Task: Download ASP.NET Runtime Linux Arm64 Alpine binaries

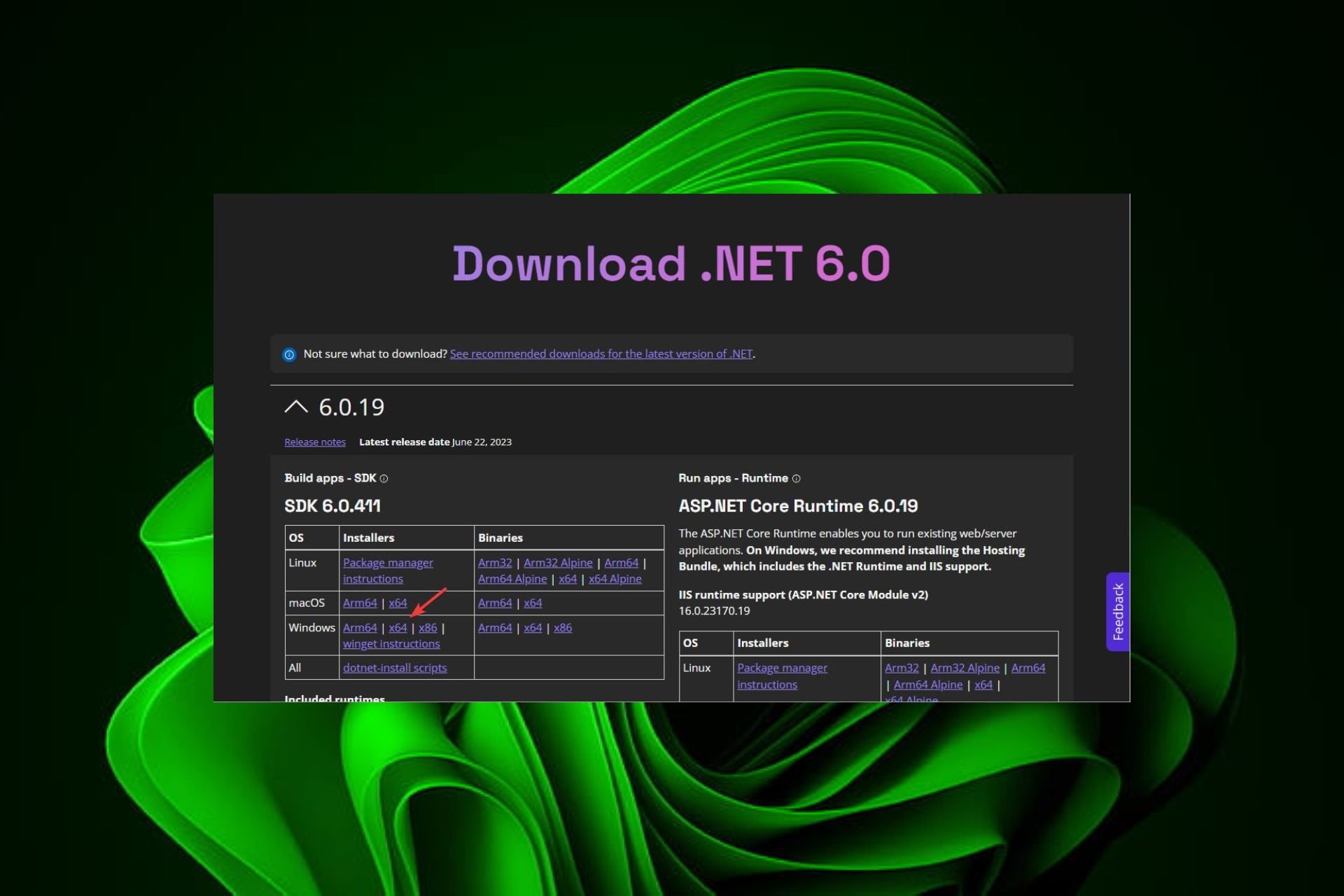Action: [x=928, y=685]
